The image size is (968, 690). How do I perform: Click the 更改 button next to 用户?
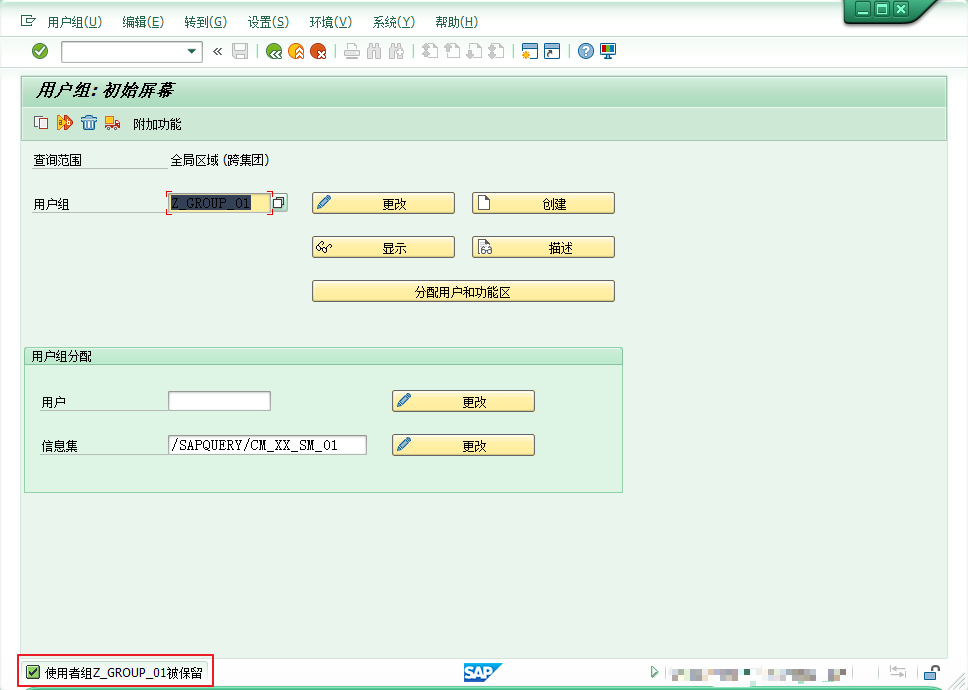(463, 401)
